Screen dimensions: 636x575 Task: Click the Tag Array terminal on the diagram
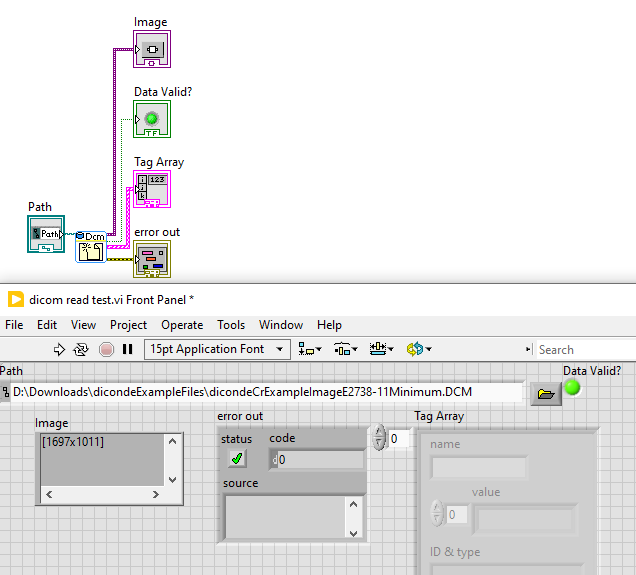(x=152, y=189)
